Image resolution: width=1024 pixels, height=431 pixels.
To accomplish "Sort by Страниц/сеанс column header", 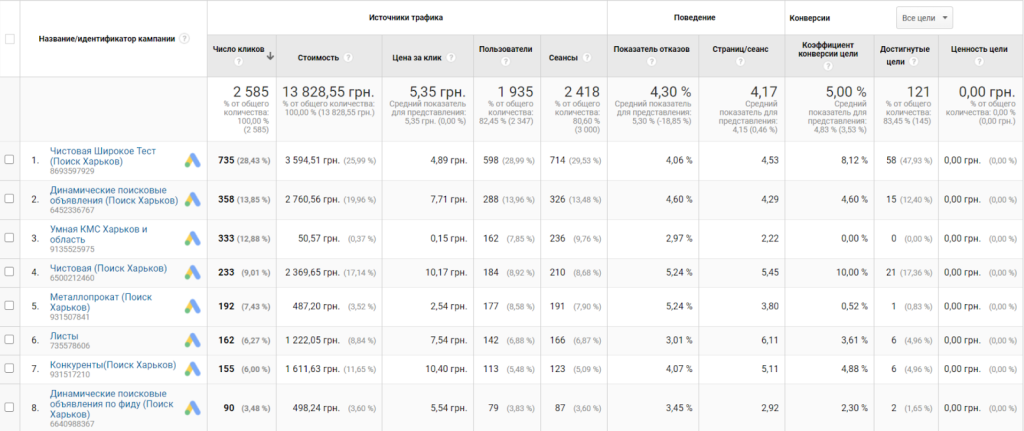I will pos(740,49).
